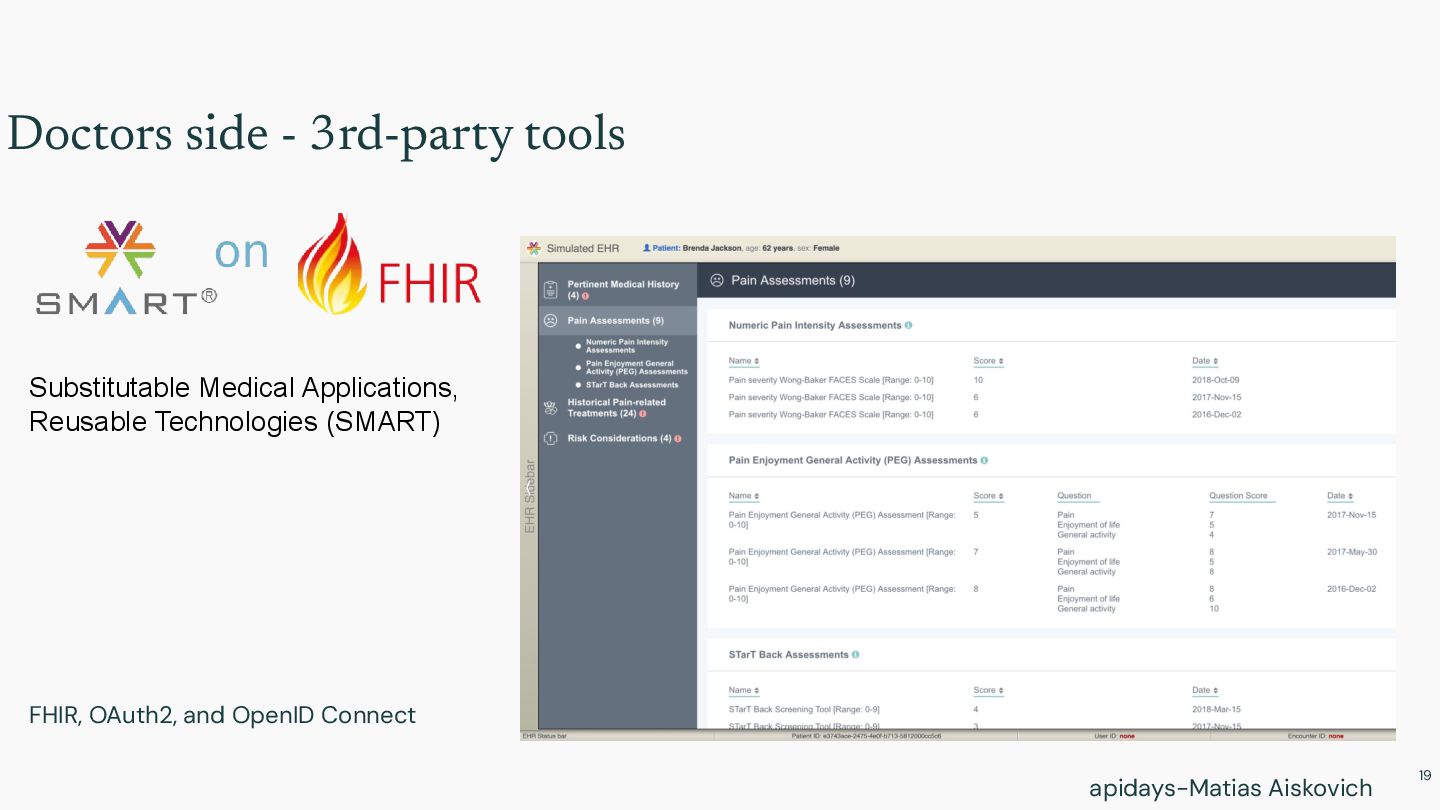Screen dimensions: 1440x810
Task: Click the clipboard icon for Pertinent Medical History
Action: (x=550, y=290)
